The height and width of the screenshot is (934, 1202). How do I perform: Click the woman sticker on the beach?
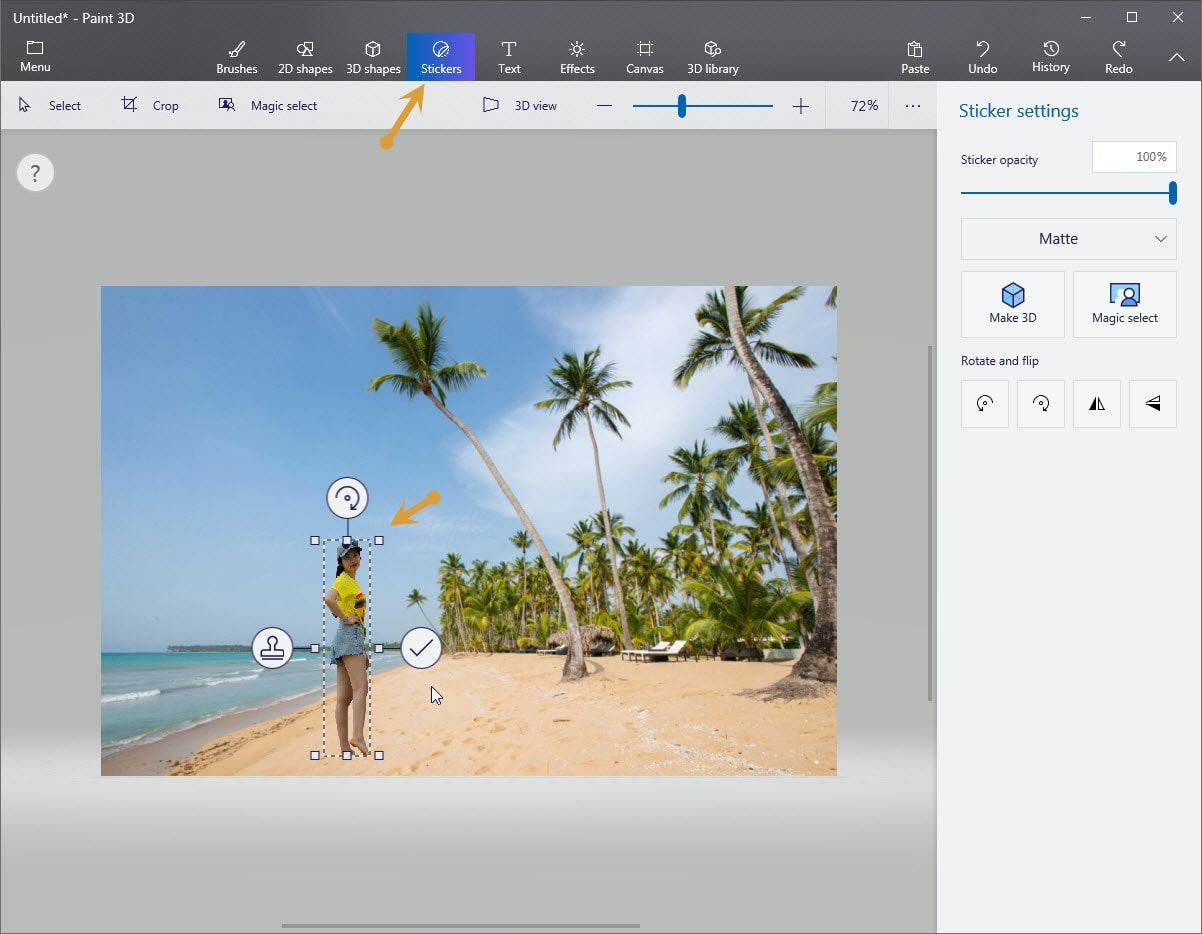coord(347,648)
